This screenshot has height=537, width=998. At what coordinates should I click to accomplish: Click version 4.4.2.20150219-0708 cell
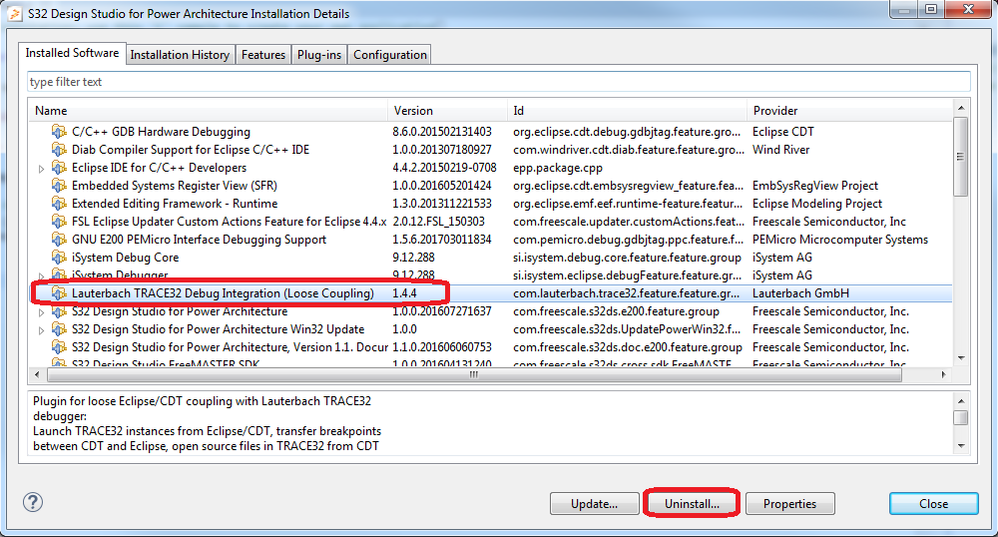point(444,167)
